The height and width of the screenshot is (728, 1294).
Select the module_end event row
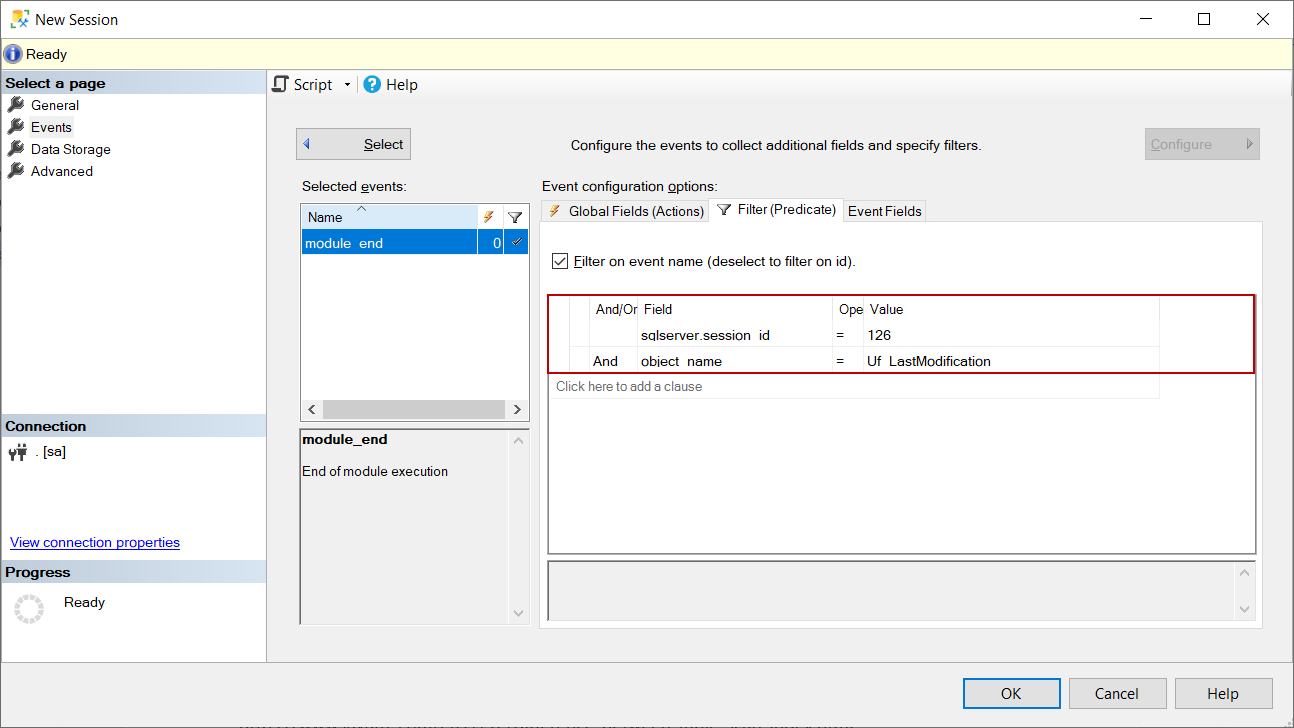tap(389, 243)
